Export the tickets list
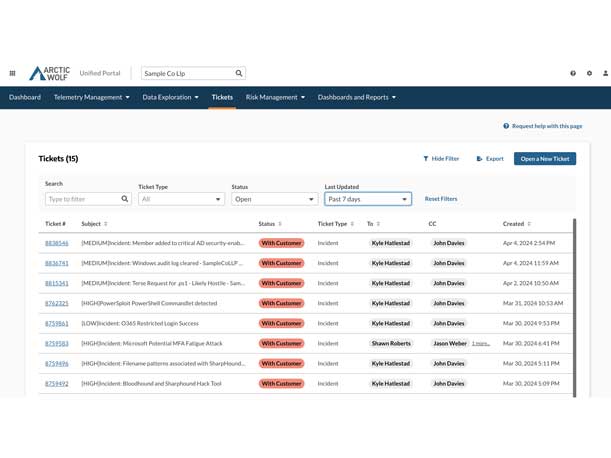Screen dimensions: 611x458 490,158
